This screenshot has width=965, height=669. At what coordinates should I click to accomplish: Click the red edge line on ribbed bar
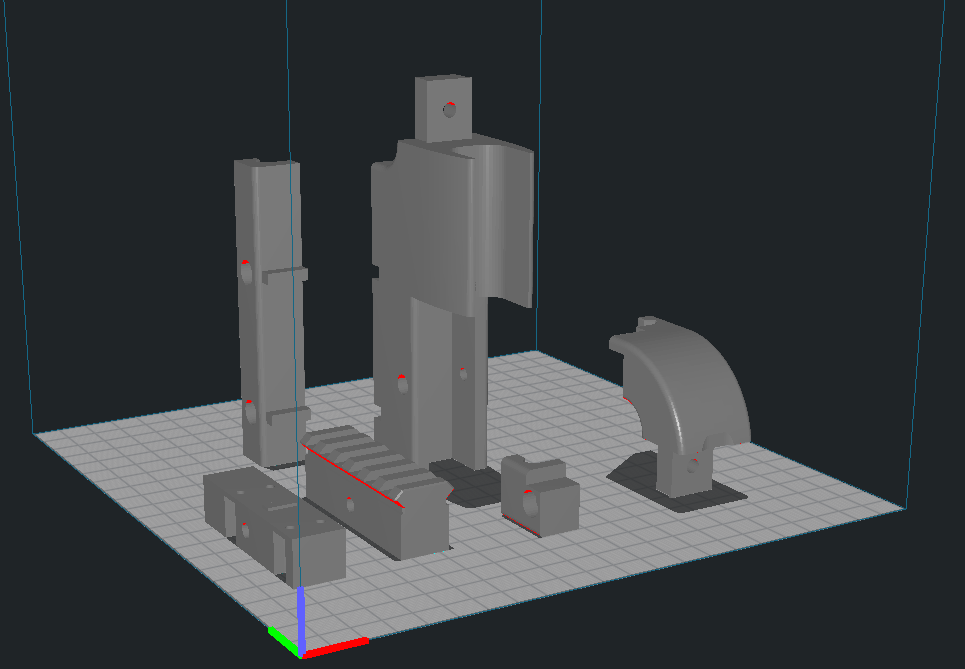[x=352, y=475]
